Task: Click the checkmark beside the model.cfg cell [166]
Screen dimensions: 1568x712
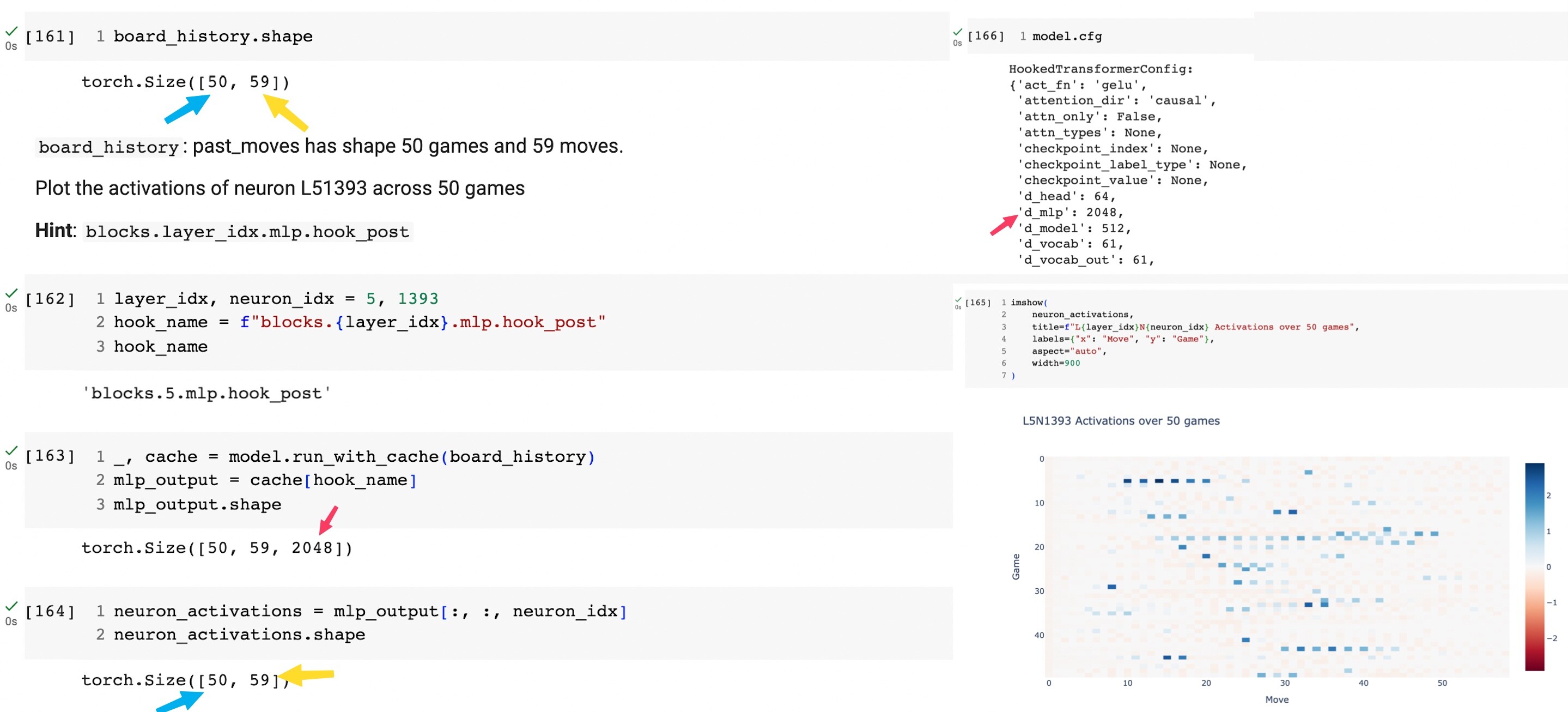Action: click(957, 32)
